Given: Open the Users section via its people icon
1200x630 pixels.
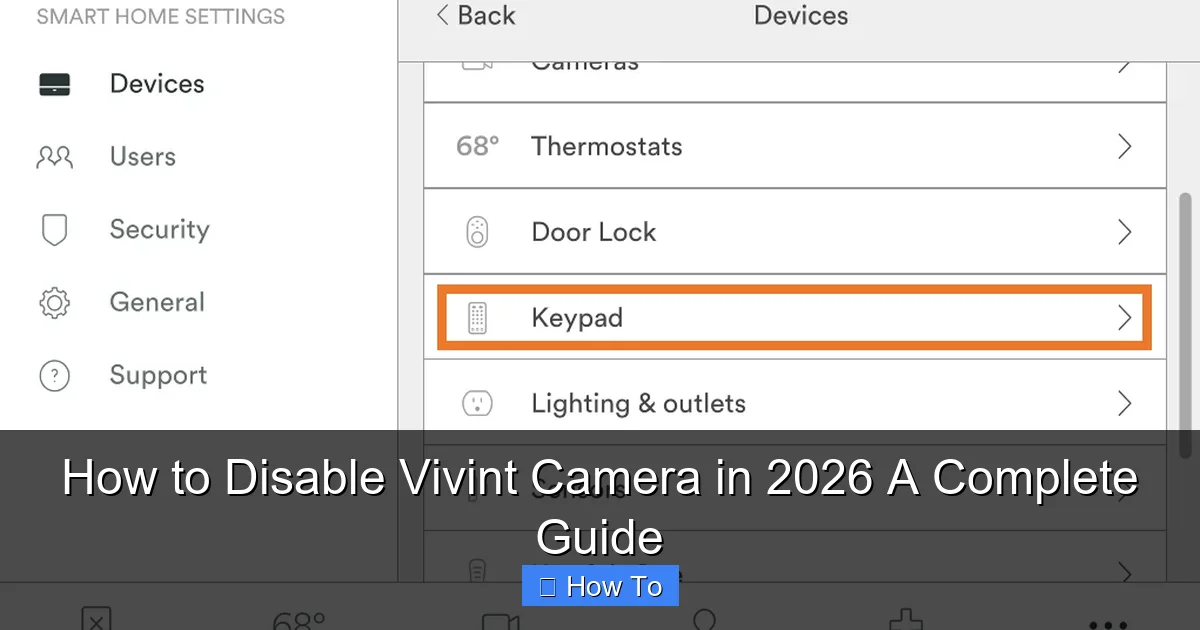Looking at the screenshot, I should [x=53, y=157].
